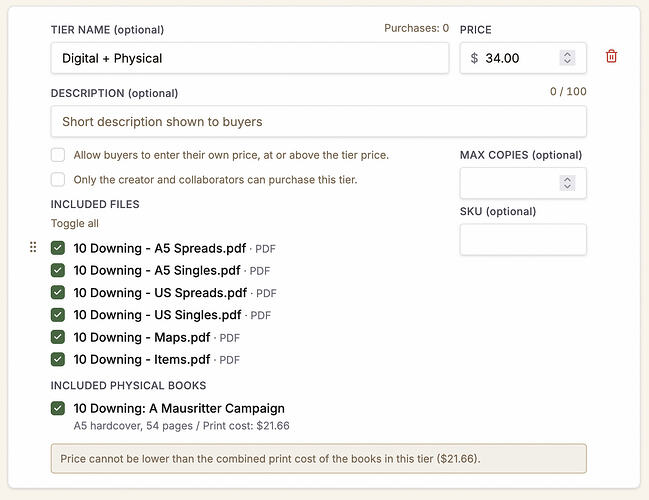Focus the Description input field
Screen dimensions: 649x500
click(318, 122)
